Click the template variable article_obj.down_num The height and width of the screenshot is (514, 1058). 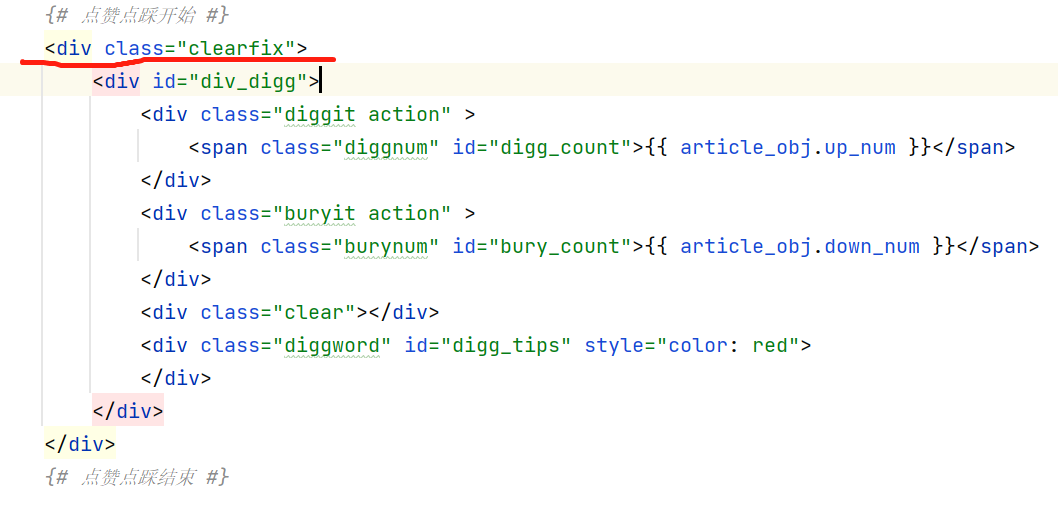pos(800,247)
